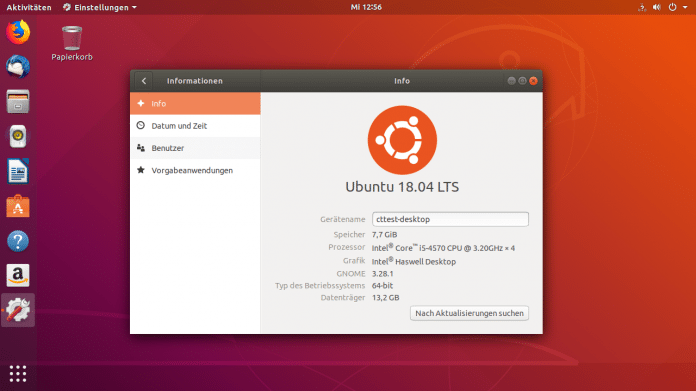Image resolution: width=696 pixels, height=391 pixels.
Task: Click the Gerätename field cttest-desktop
Action: [x=450, y=219]
